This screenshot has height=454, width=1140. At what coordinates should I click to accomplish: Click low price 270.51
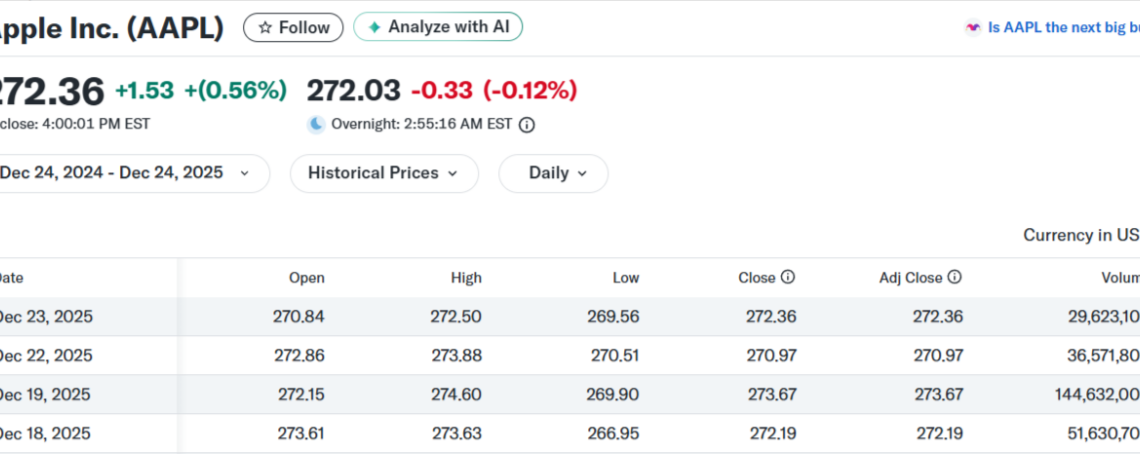[x=615, y=356]
